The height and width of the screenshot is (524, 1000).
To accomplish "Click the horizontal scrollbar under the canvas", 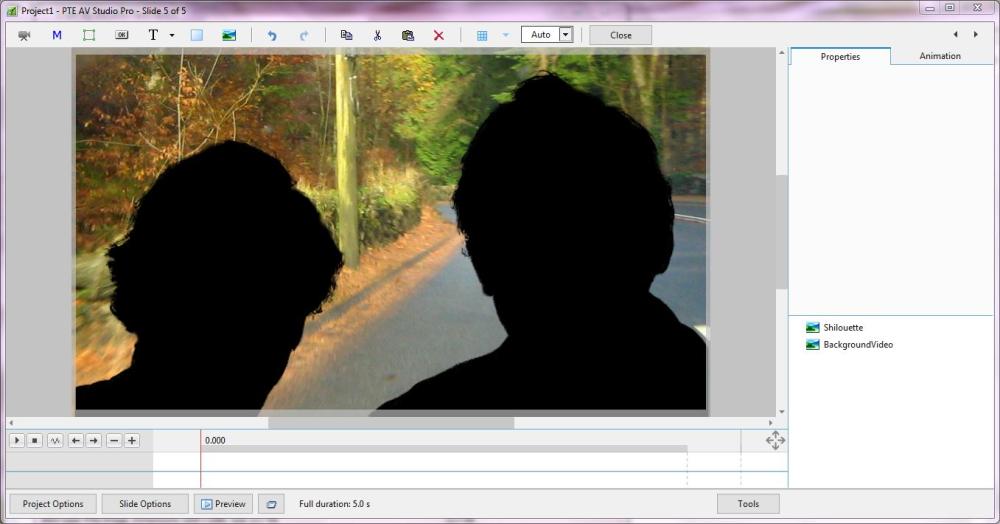I will click(x=390, y=423).
